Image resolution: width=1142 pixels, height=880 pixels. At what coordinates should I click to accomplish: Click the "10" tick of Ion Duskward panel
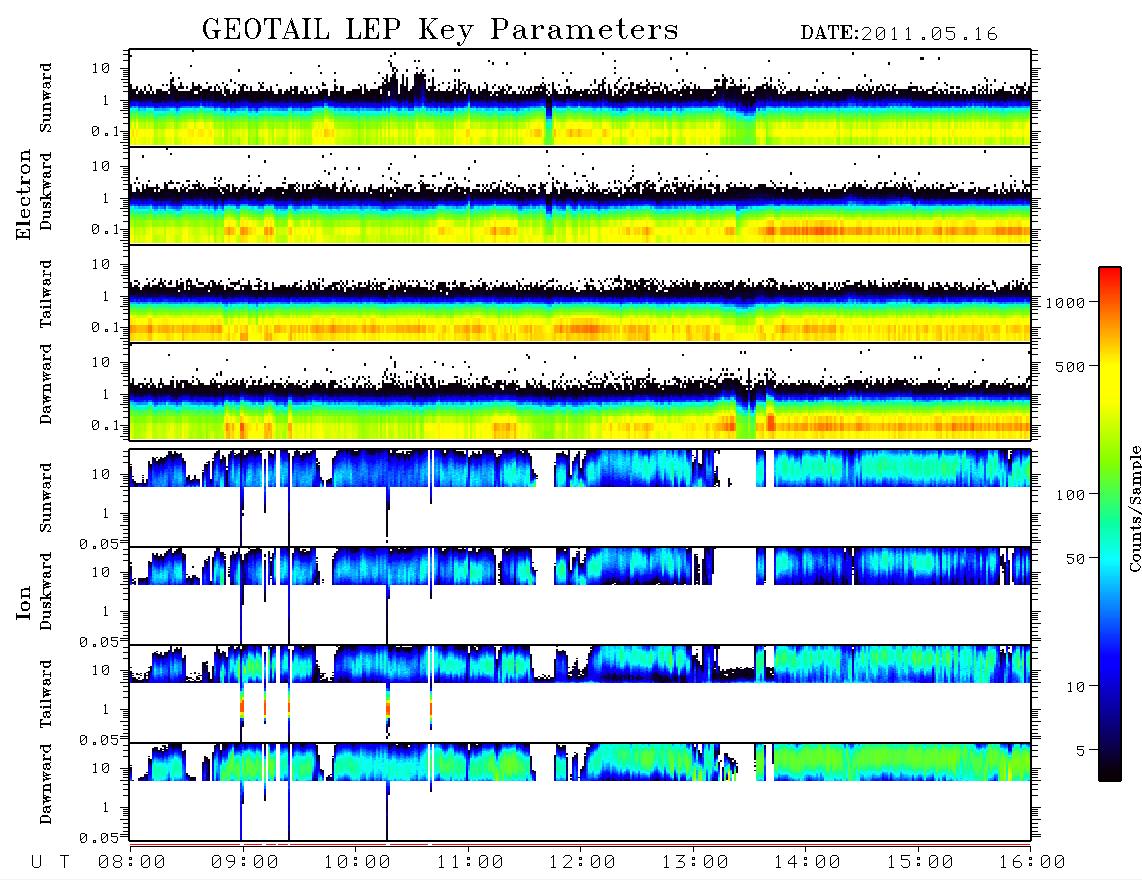pos(101,572)
